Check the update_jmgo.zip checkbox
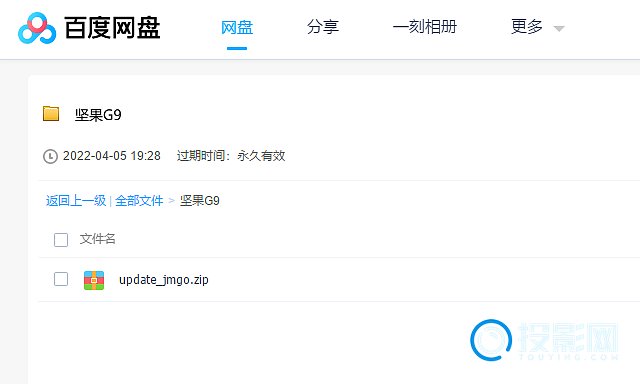640x384 pixels. (61, 279)
